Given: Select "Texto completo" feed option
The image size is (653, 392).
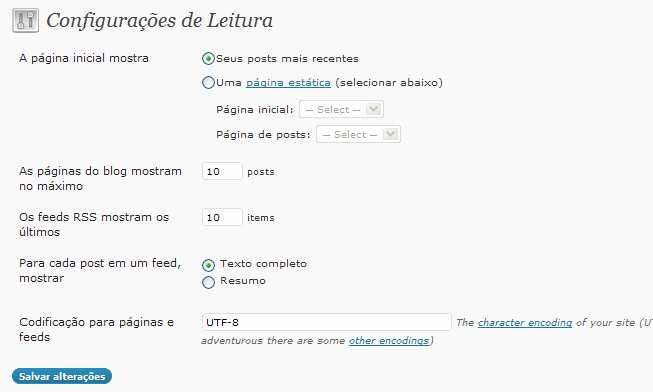Looking at the screenshot, I should [208, 265].
